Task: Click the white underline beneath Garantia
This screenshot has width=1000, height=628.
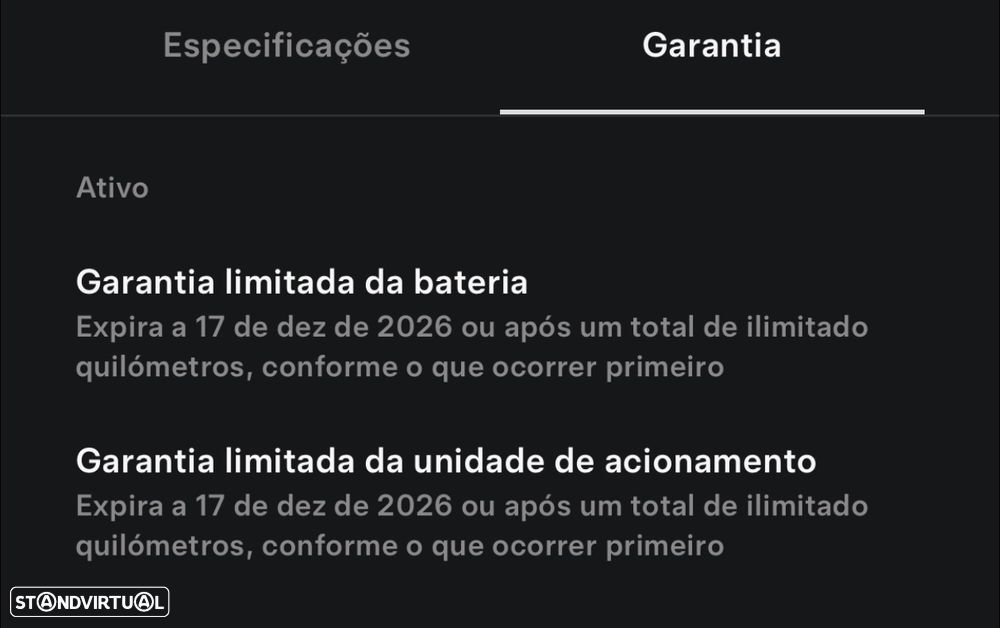Action: coord(711,112)
